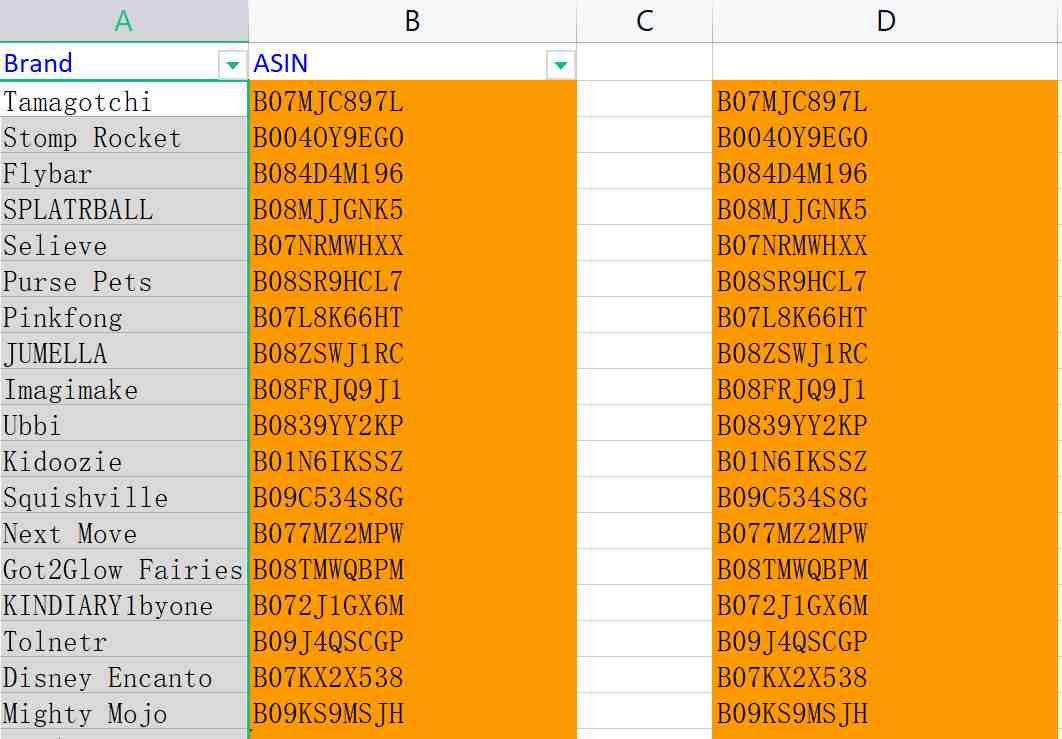Select the SPLATRBALL cell
Viewport: 1062px width, 739px height.
[x=124, y=209]
